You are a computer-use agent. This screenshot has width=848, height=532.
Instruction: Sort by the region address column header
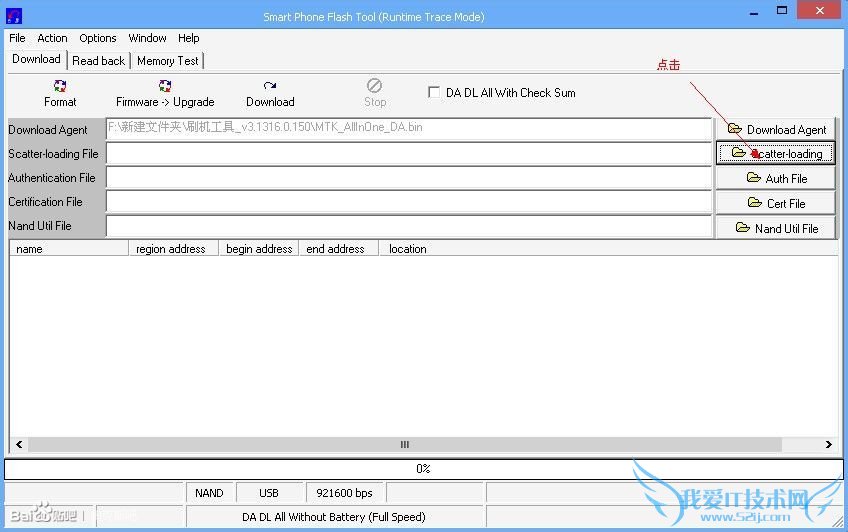(173, 249)
